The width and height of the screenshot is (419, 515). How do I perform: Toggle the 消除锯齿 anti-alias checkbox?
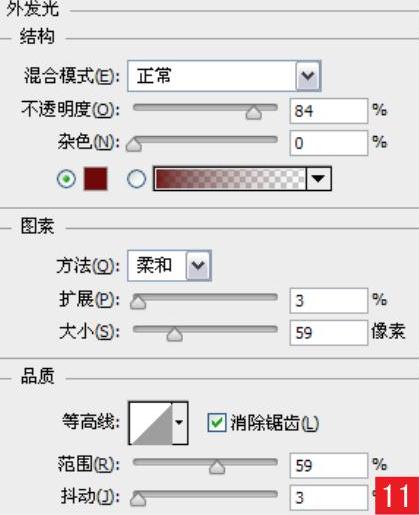click(x=217, y=423)
